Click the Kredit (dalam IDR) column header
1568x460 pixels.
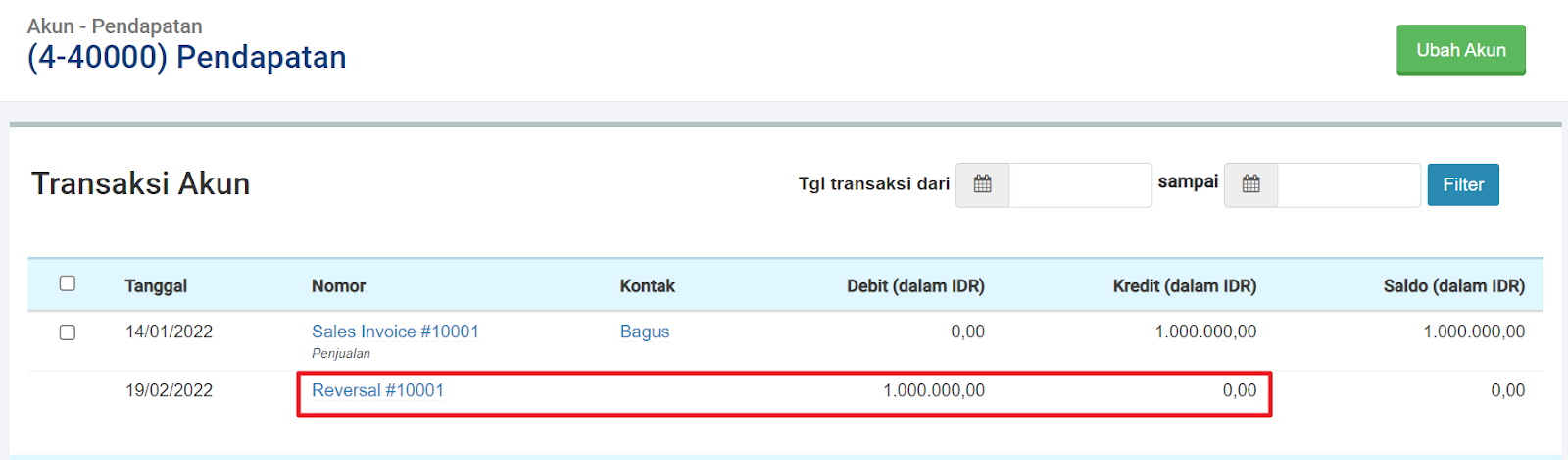(1184, 286)
